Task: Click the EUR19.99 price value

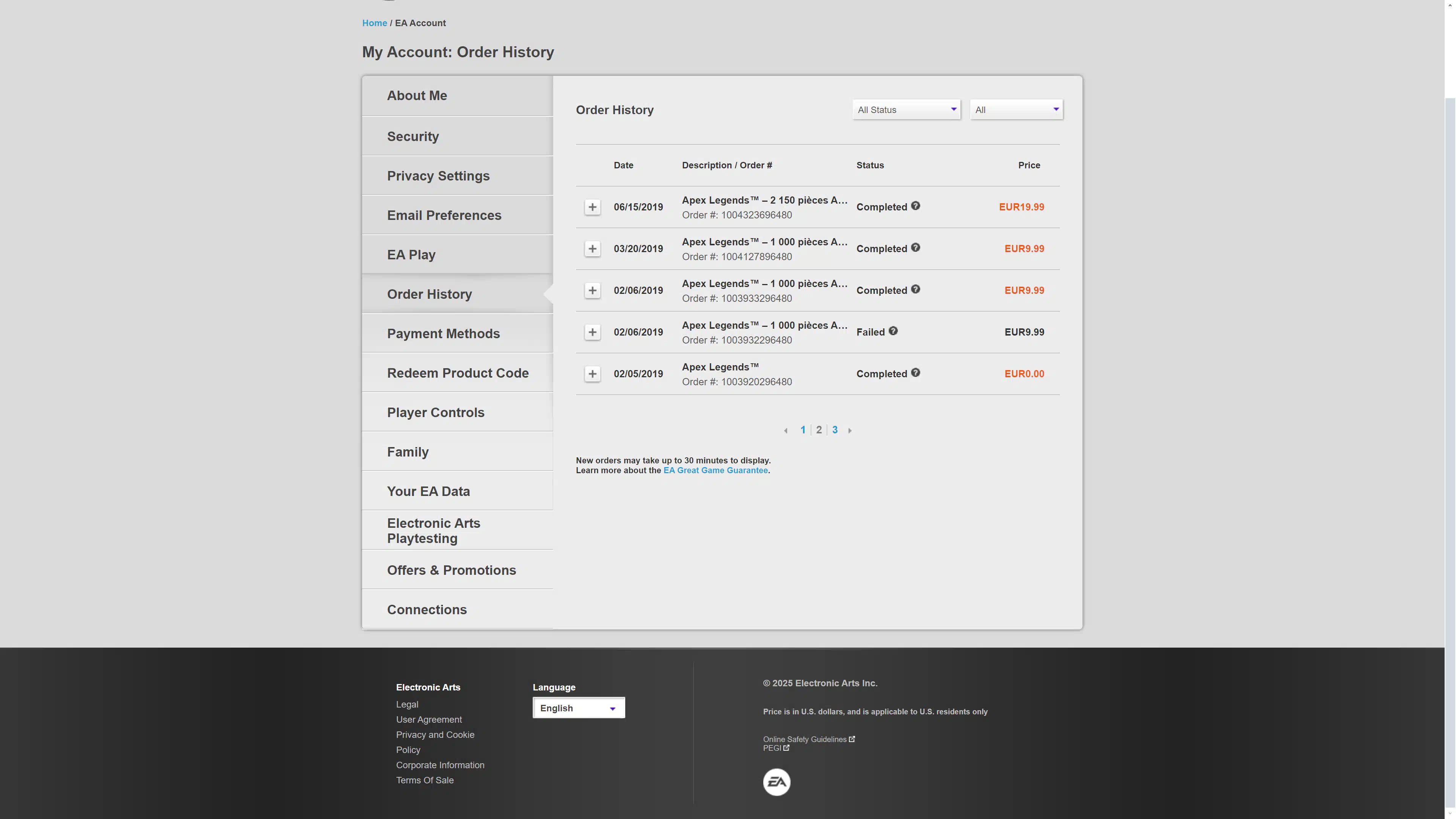Action: [1021, 207]
